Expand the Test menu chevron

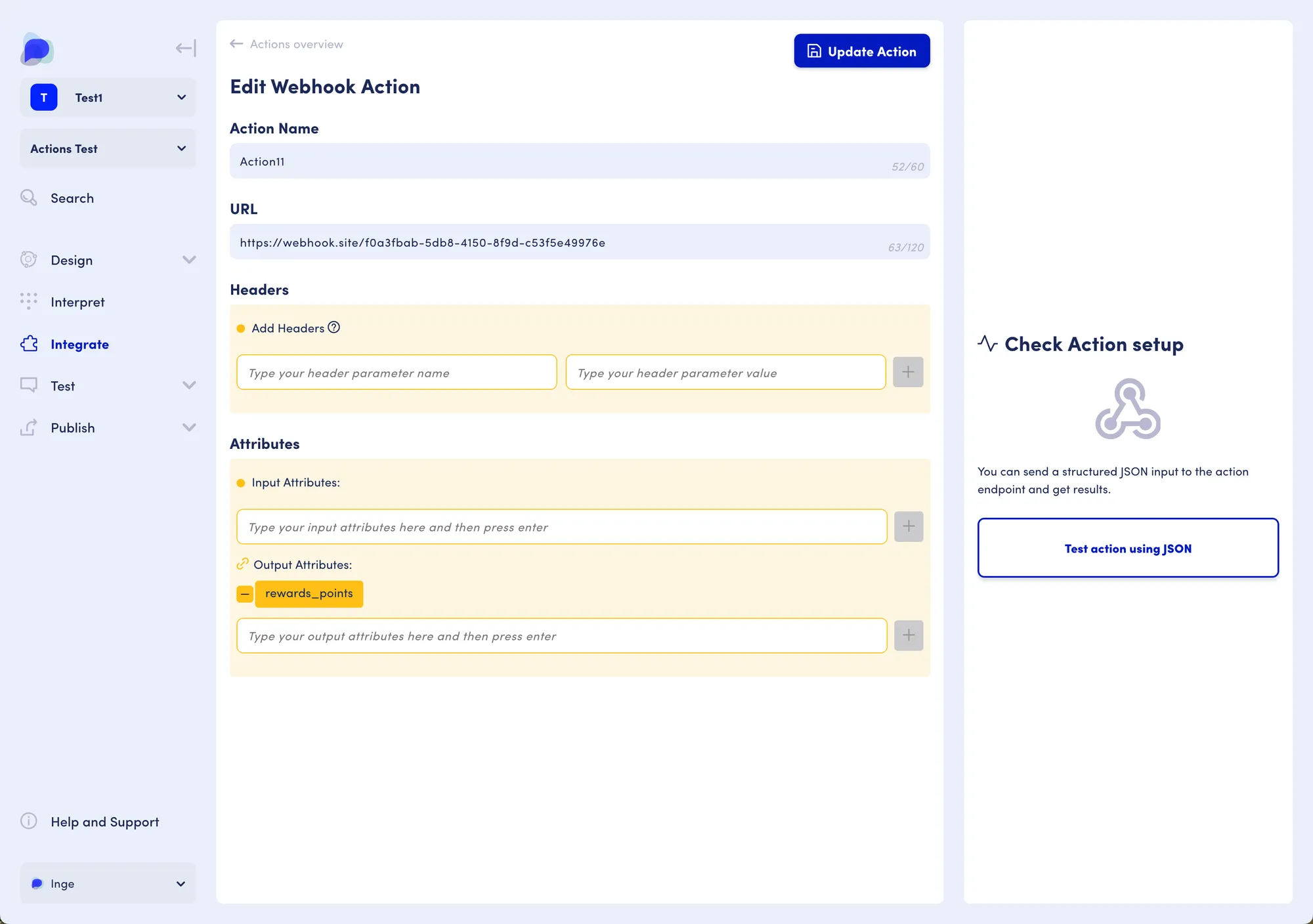[189, 385]
